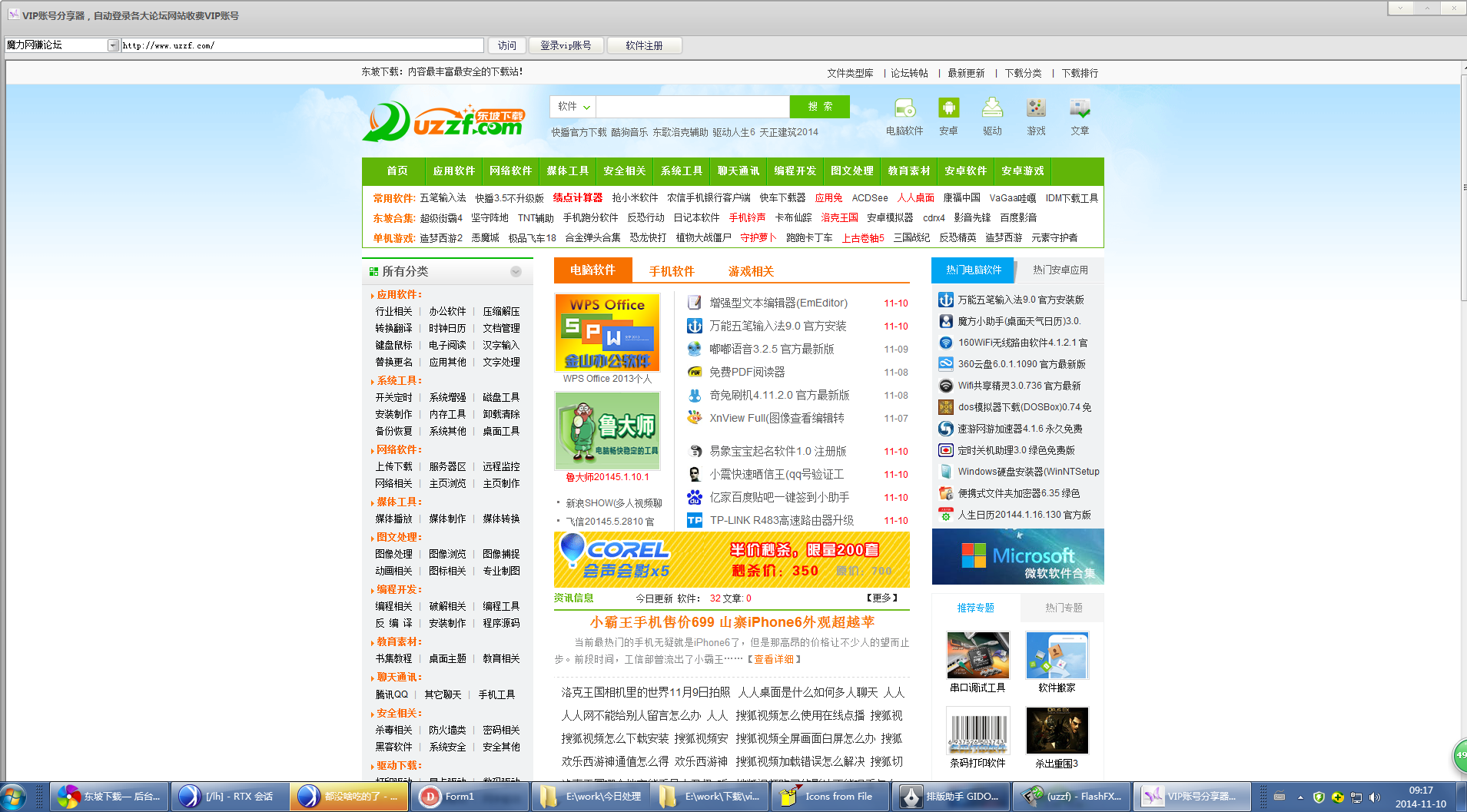Open the 游戏 games icon
Image resolution: width=1467 pixels, height=812 pixels.
tap(1036, 108)
